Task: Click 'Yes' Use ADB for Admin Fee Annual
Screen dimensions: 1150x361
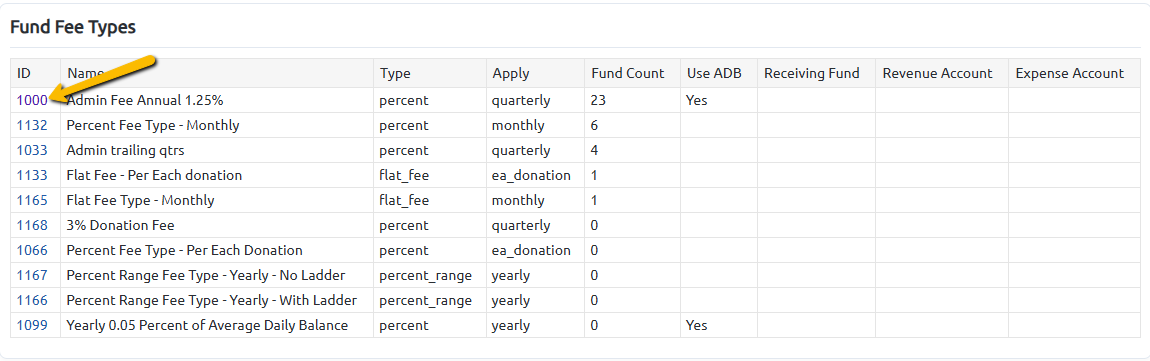Action: pos(697,101)
